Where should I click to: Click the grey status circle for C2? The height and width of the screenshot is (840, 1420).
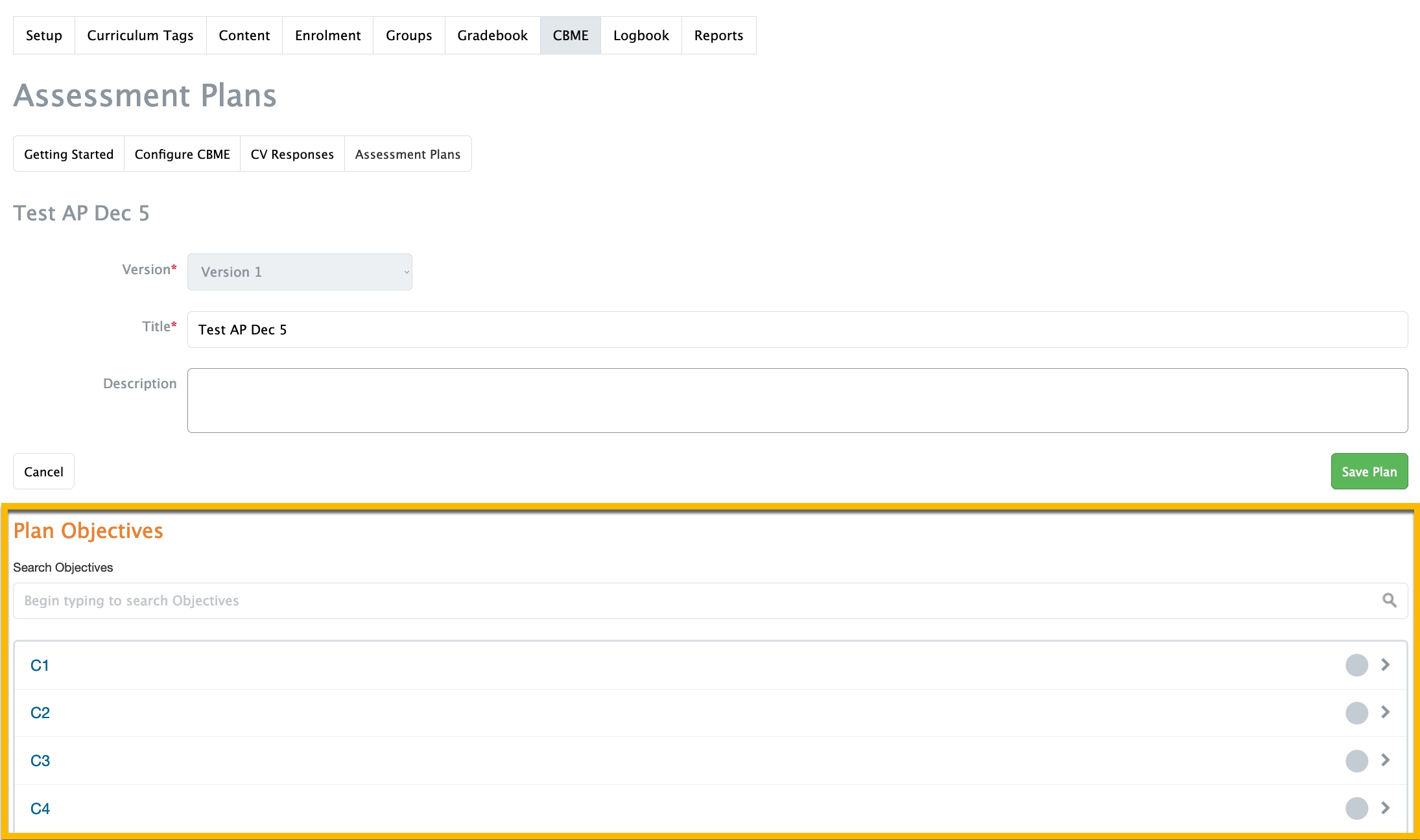[1356, 713]
